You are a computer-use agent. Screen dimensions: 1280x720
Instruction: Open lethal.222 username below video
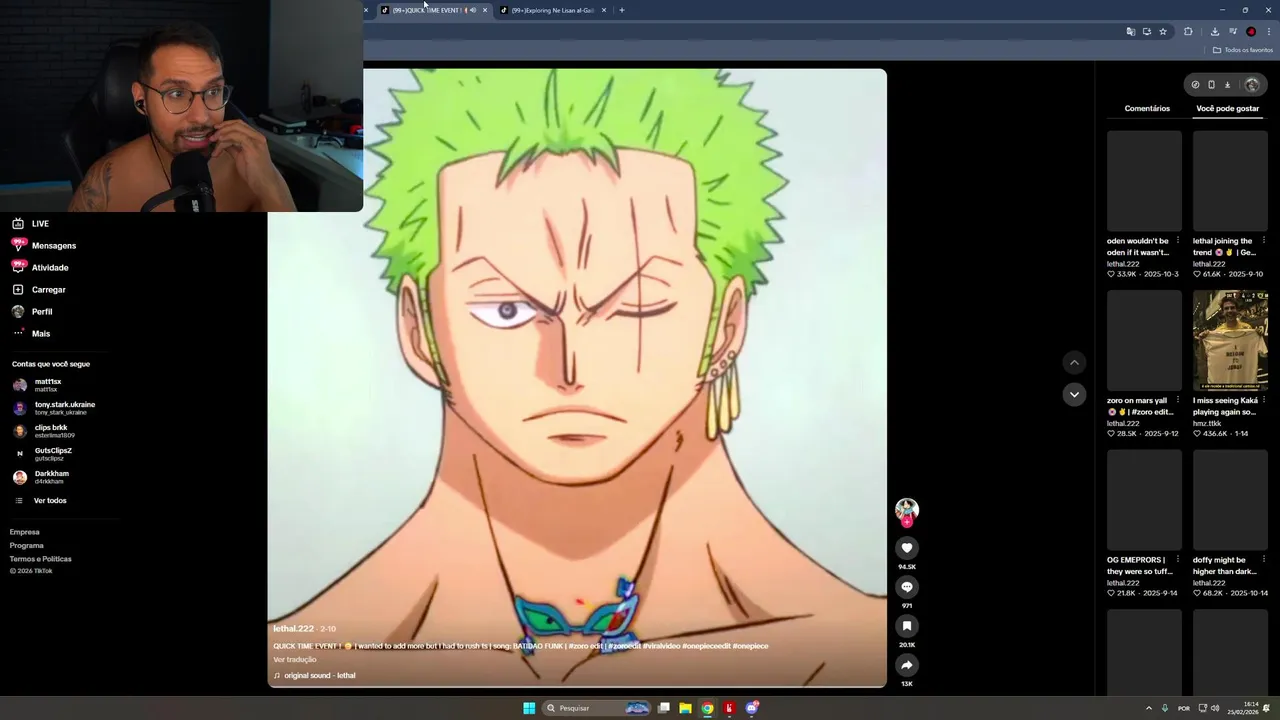[x=294, y=629]
